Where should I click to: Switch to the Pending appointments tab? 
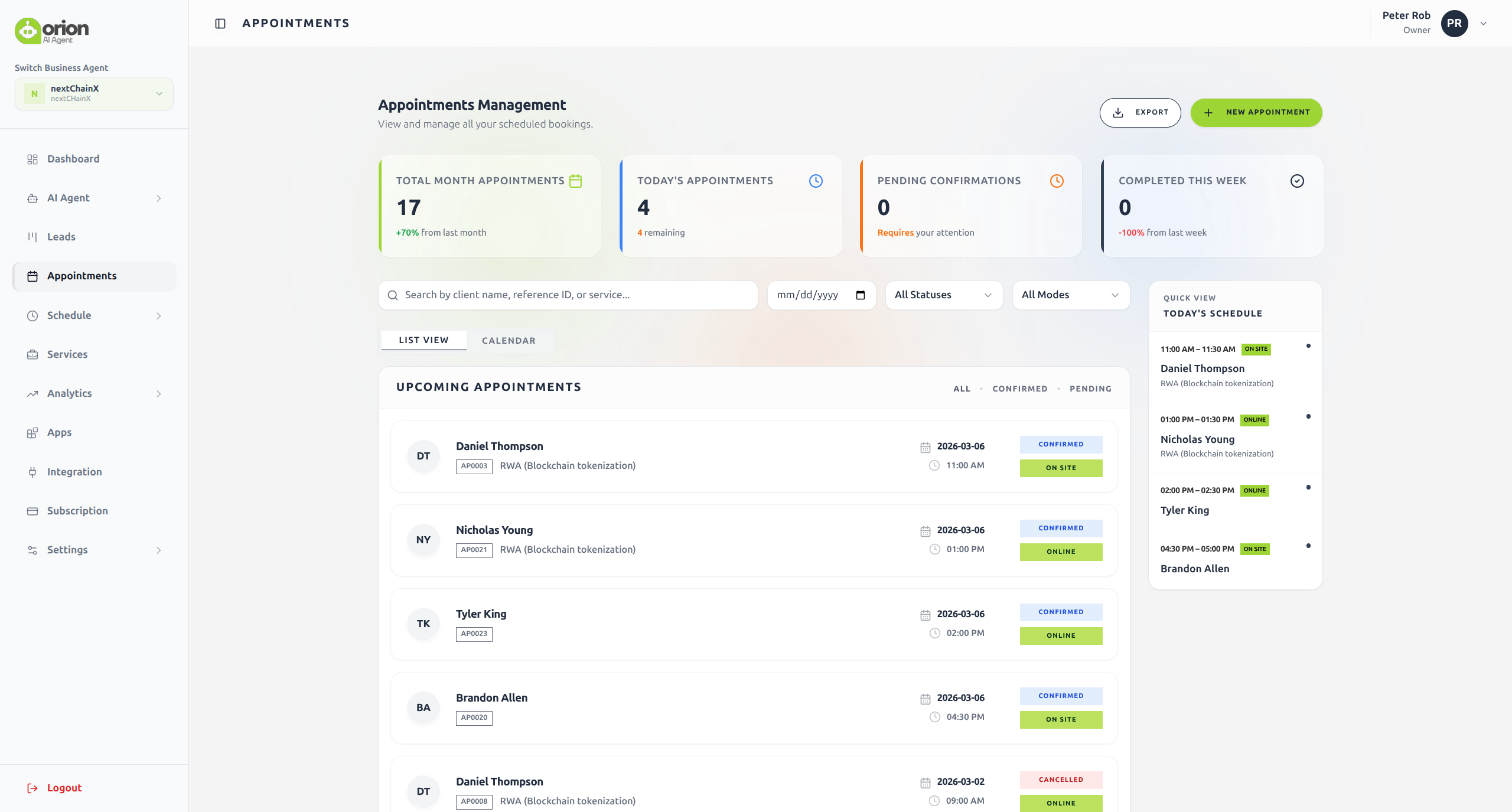[x=1090, y=389]
